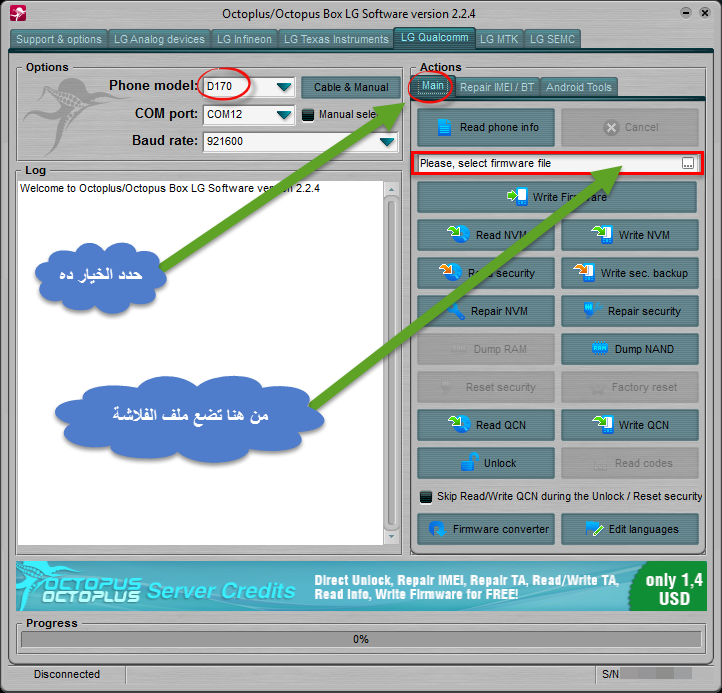Click the Dump NAND chip icon
This screenshot has height=693, width=722.
pos(600,348)
